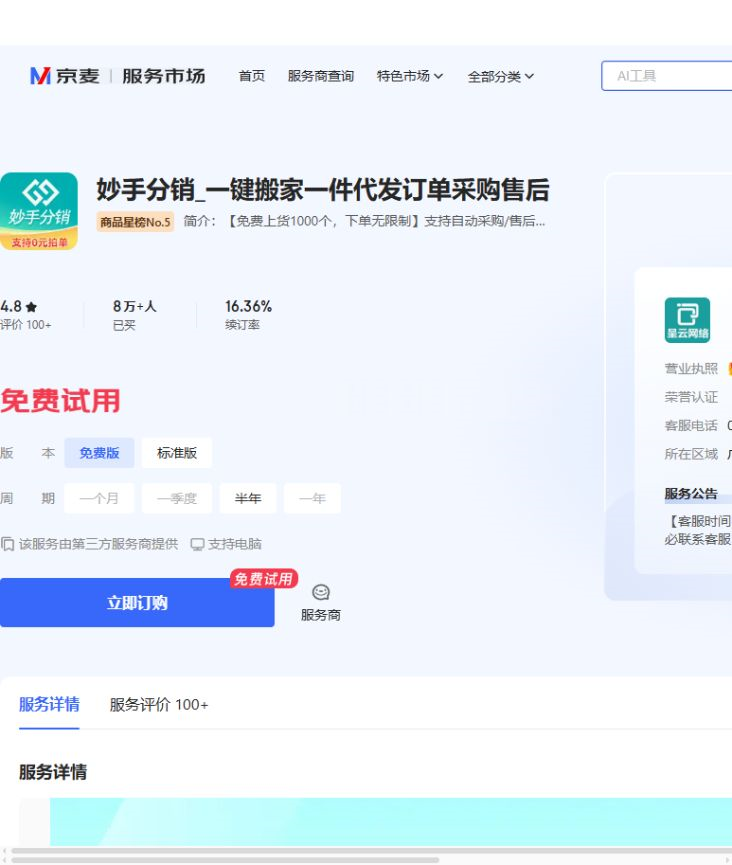The image size is (732, 865).
Task: Open the 服务商查询 navigation item
Action: click(320, 76)
